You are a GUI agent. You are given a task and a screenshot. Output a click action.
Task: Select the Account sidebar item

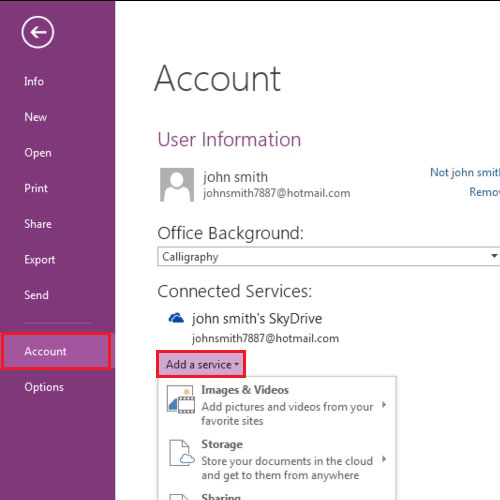(x=56, y=351)
